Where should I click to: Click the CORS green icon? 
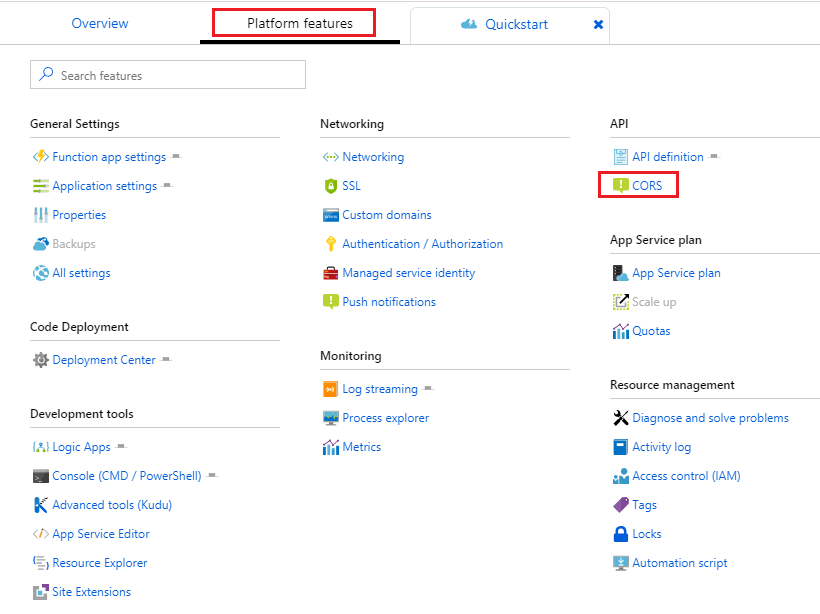click(620, 186)
